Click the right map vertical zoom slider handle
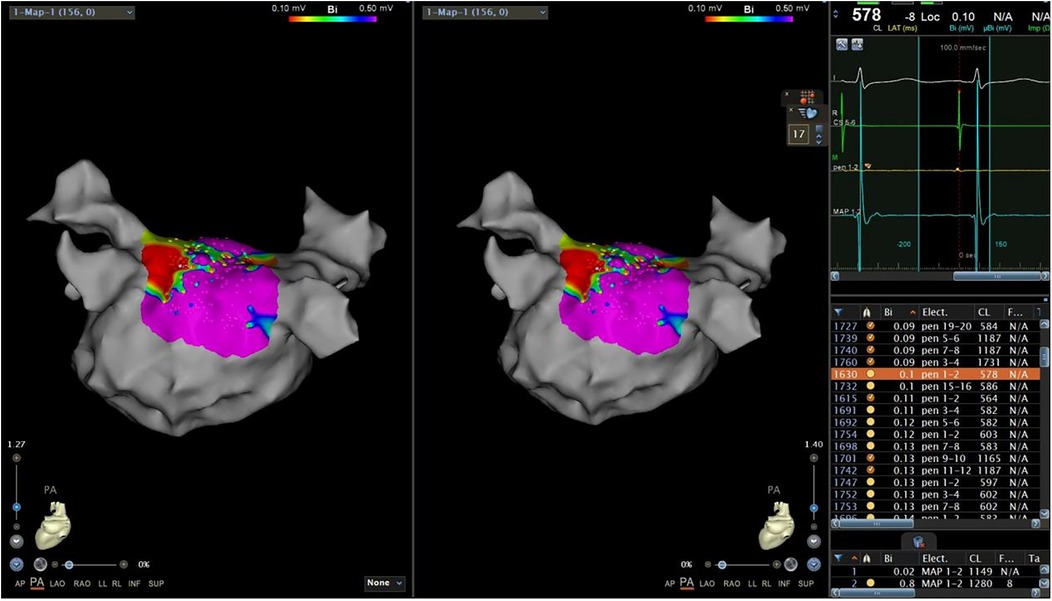Image resolution: width=1052 pixels, height=601 pixels. (814, 508)
